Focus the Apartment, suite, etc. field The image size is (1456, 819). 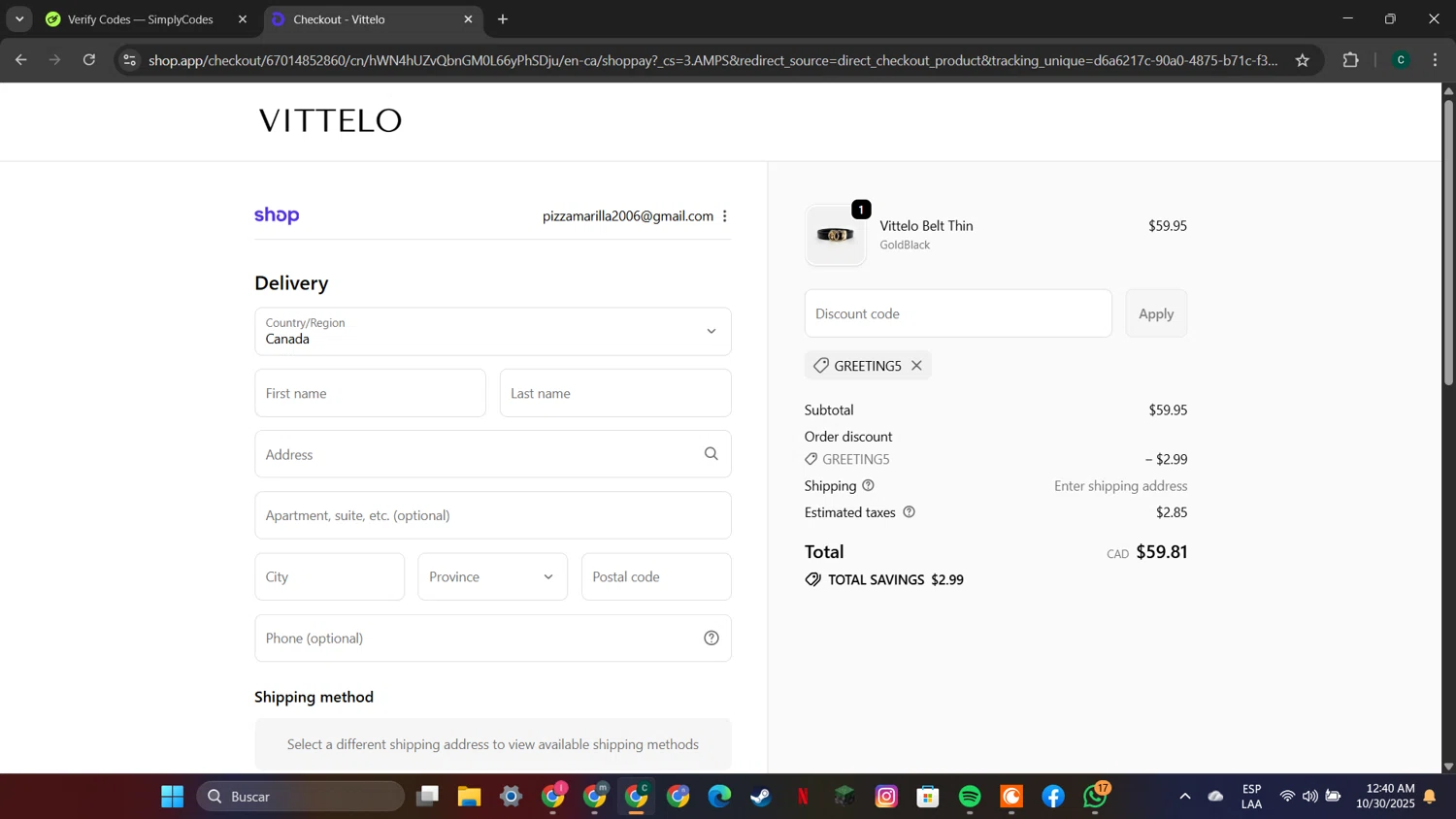(493, 515)
